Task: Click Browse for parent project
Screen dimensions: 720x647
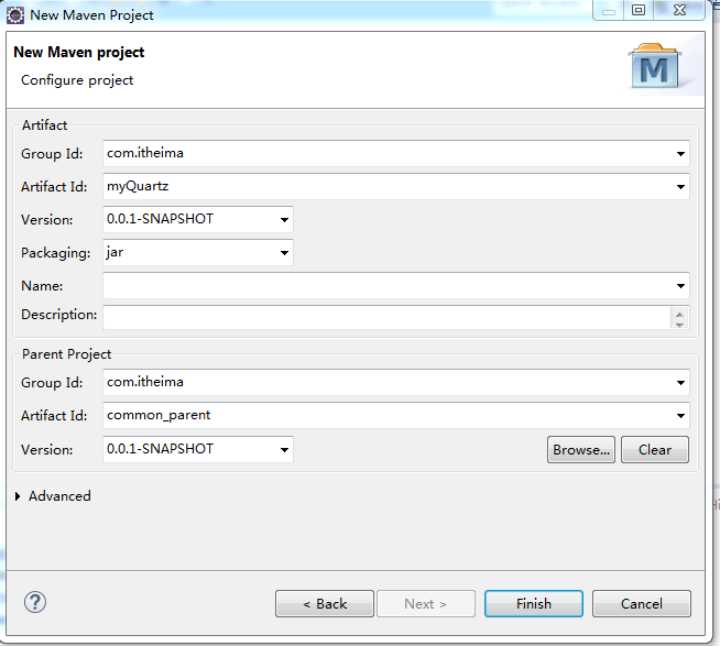Action: click(x=581, y=450)
